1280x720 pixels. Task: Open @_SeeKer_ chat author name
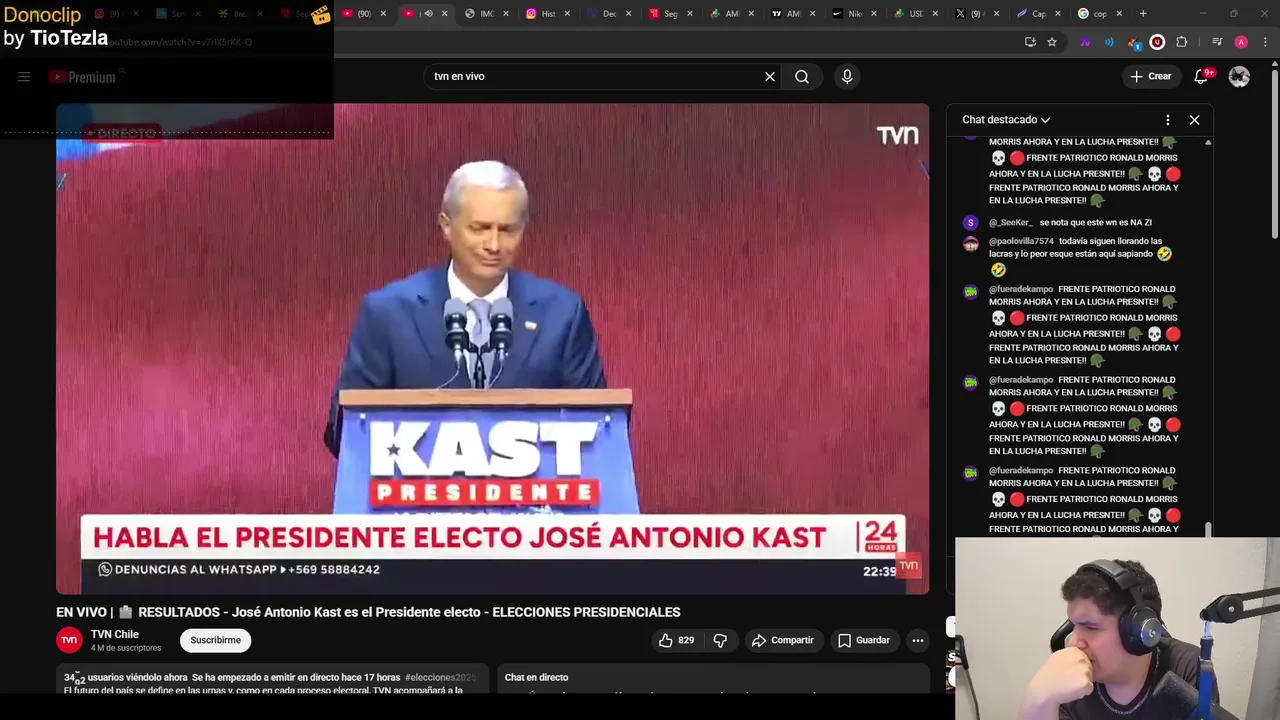1010,223
